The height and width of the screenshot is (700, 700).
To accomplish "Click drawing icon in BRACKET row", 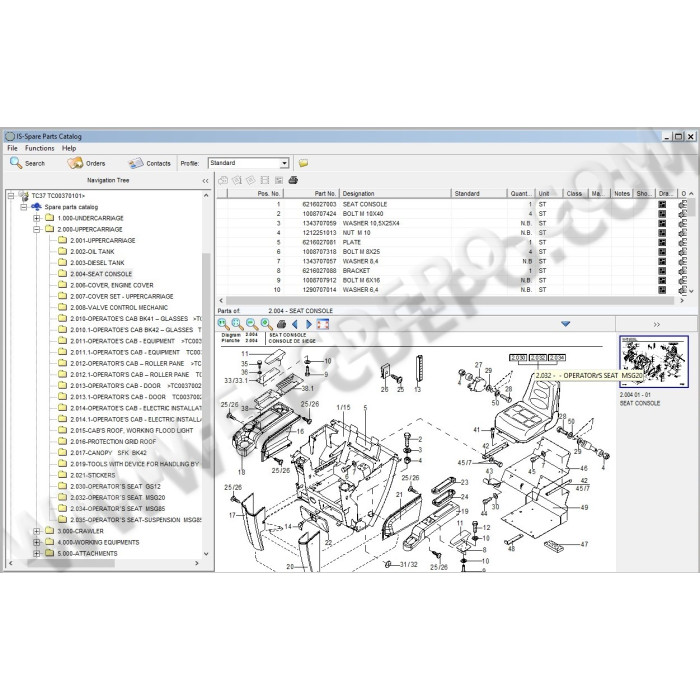I will [662, 271].
